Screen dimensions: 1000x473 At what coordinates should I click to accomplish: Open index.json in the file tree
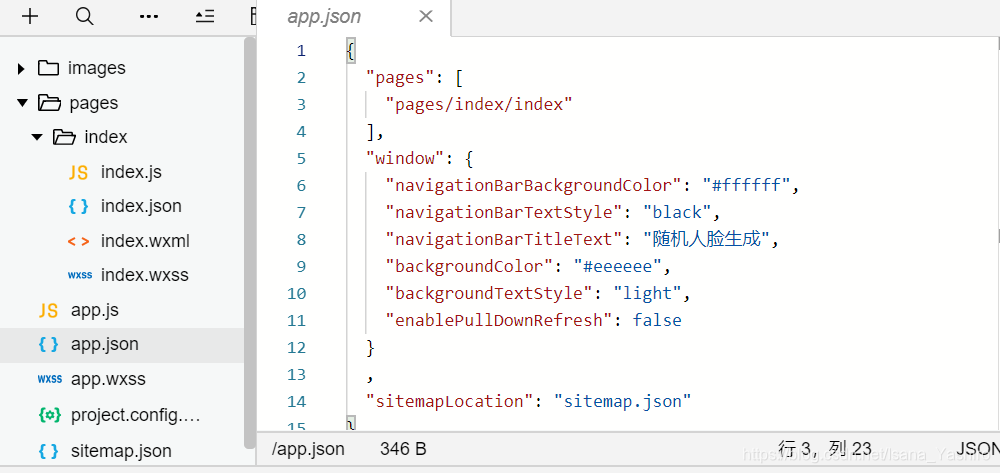(141, 207)
